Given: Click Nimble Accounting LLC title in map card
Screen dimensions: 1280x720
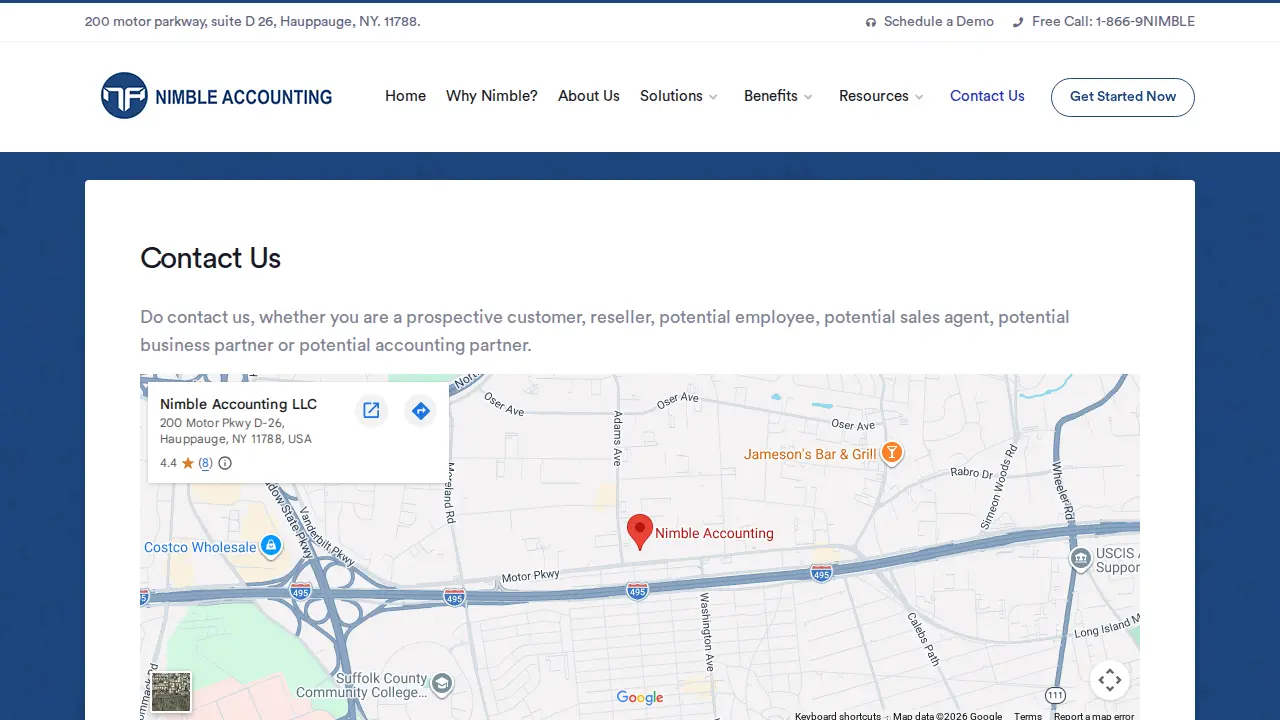Looking at the screenshot, I should click(x=238, y=404).
